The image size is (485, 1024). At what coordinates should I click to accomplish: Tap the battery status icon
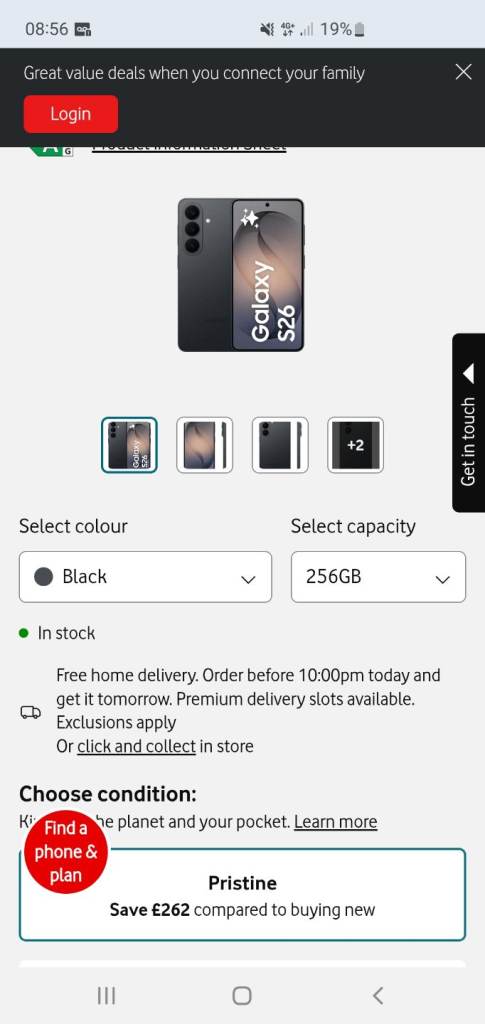coord(360,29)
